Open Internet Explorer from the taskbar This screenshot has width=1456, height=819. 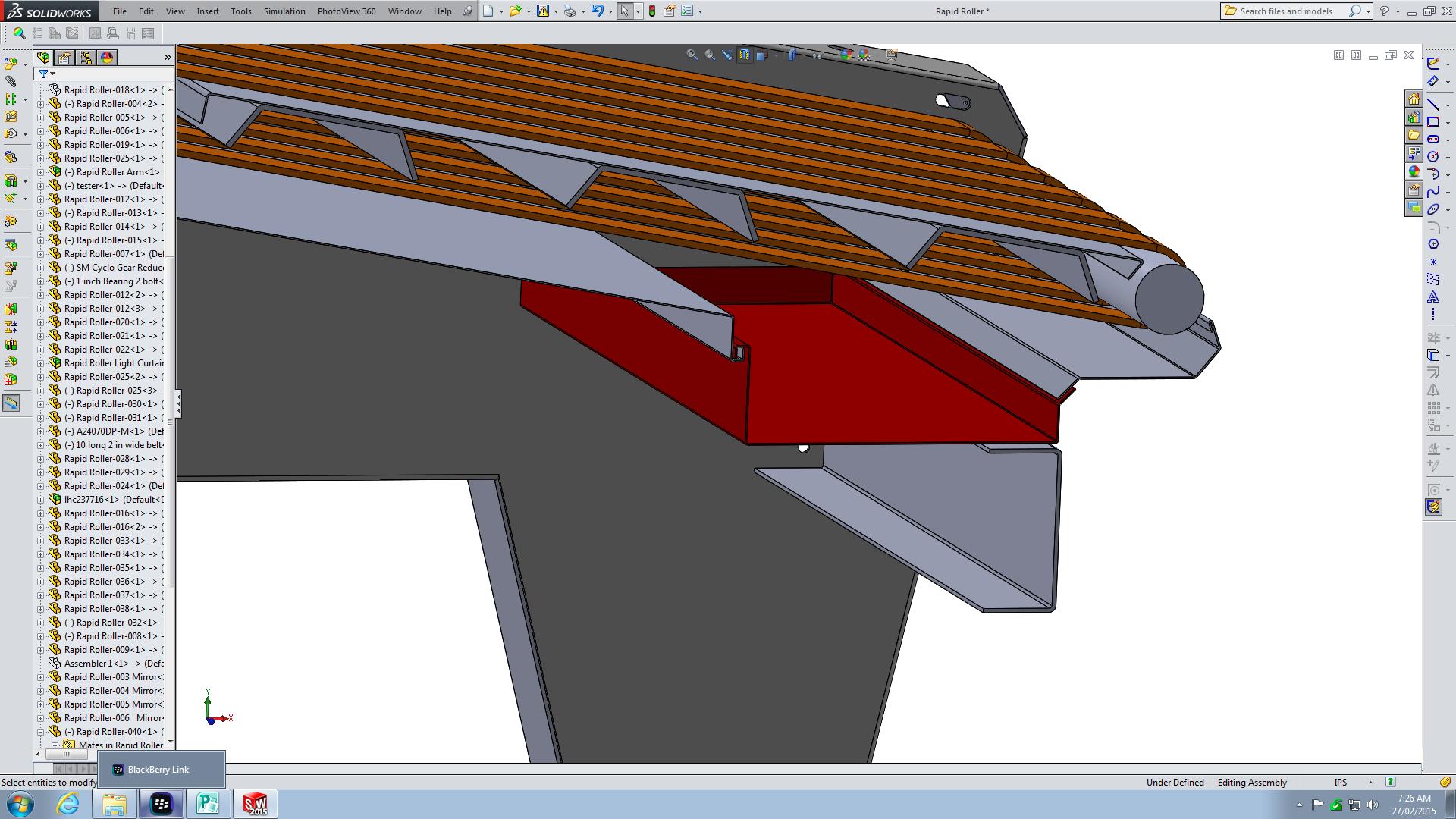[68, 804]
